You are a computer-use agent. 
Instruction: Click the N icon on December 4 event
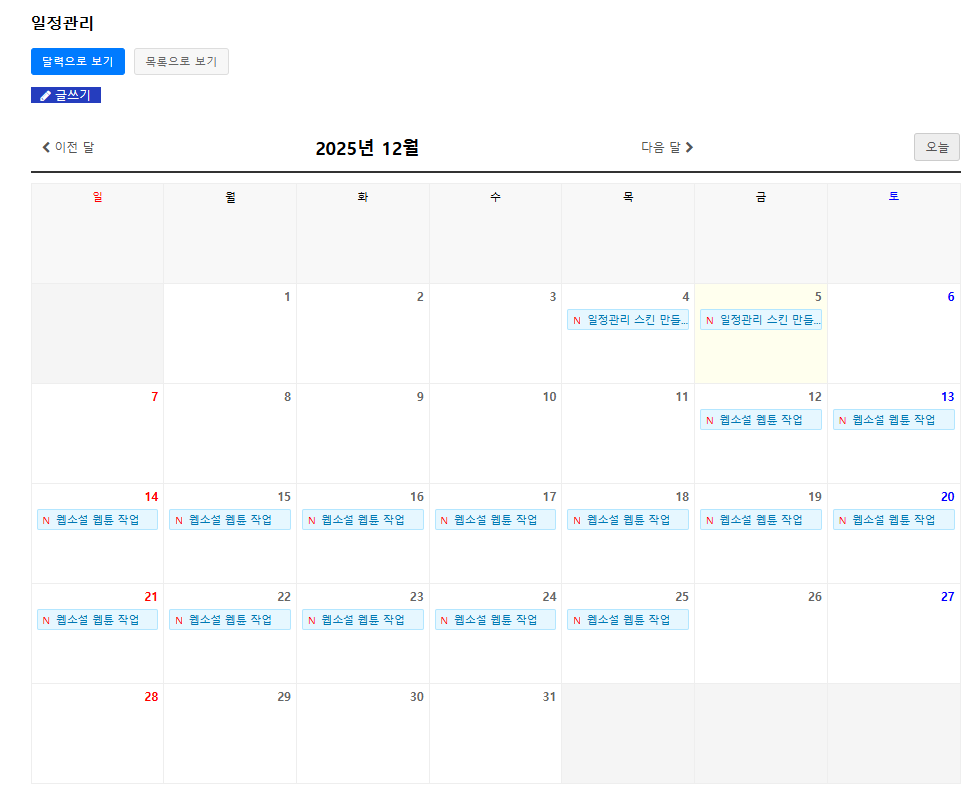tap(577, 320)
